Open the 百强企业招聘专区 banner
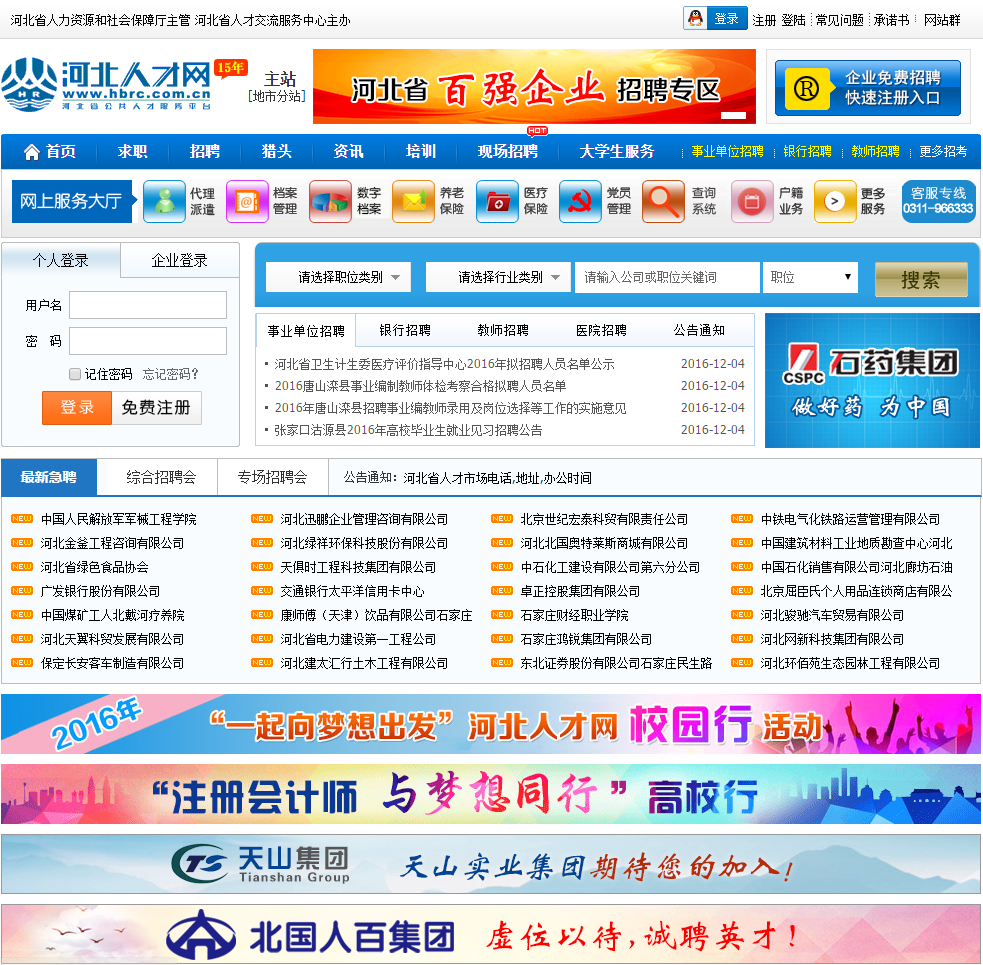Image resolution: width=983 pixels, height=965 pixels. 534,87
